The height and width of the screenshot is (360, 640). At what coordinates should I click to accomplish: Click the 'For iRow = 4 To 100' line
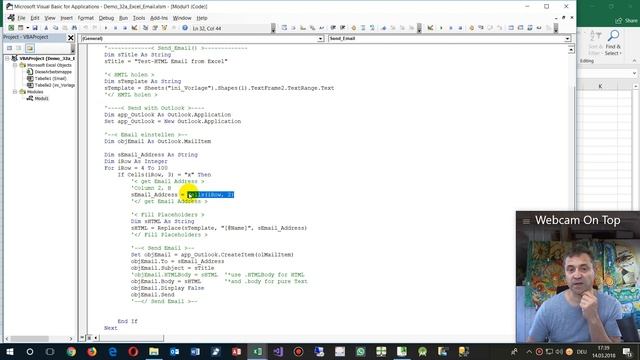click(136, 168)
